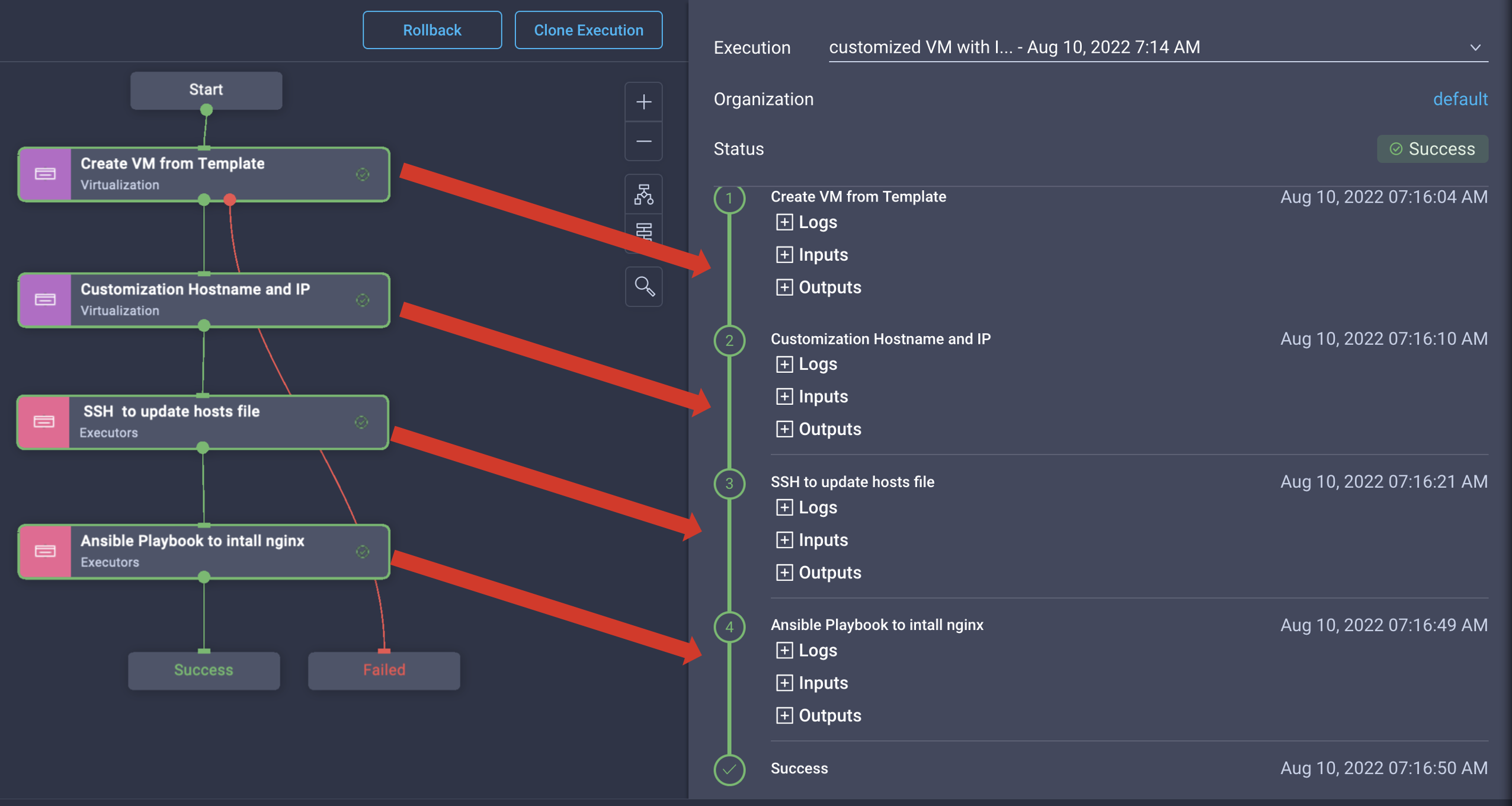
Task: Click step 3 timeline marker circle
Action: [x=729, y=484]
